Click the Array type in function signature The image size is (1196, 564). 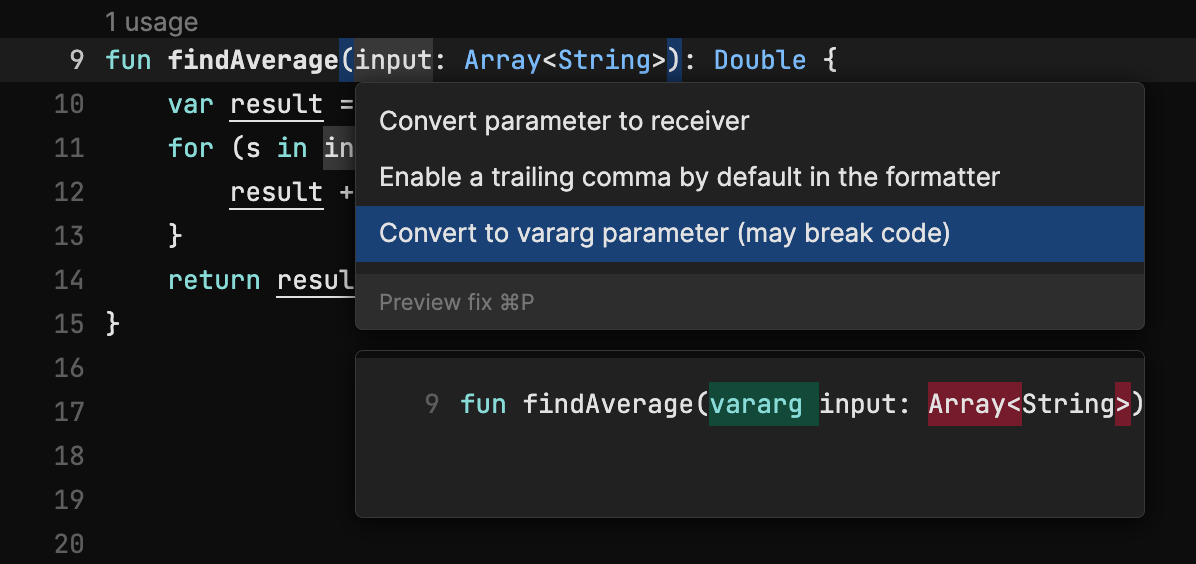[503, 60]
